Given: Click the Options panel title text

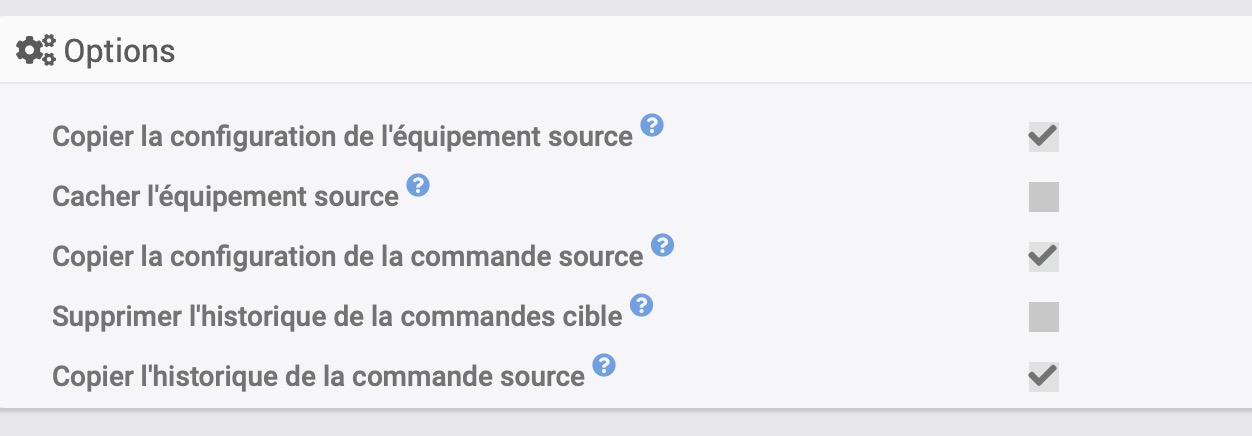Looking at the screenshot, I should (119, 51).
